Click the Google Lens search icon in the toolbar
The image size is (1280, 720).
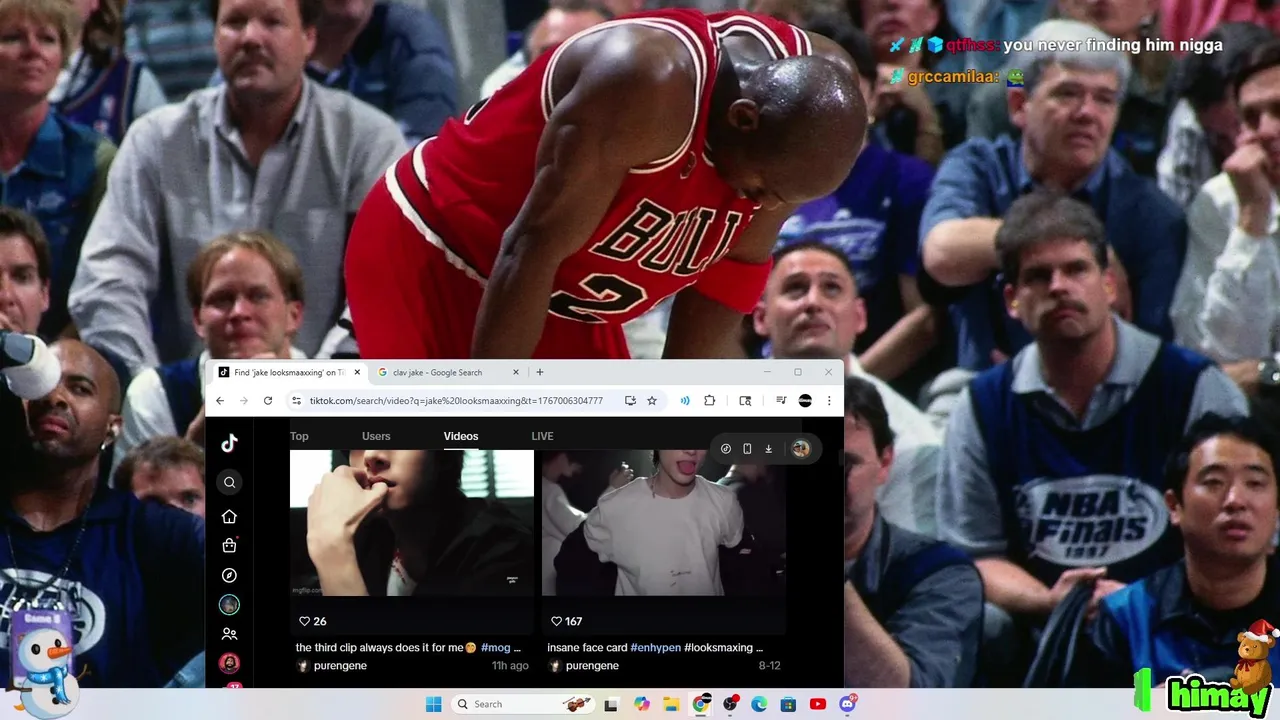point(745,400)
